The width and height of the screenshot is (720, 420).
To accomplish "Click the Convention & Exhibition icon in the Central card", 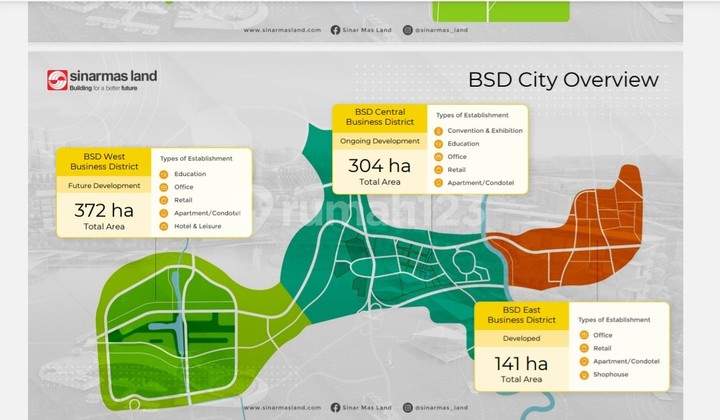I will pos(438,131).
